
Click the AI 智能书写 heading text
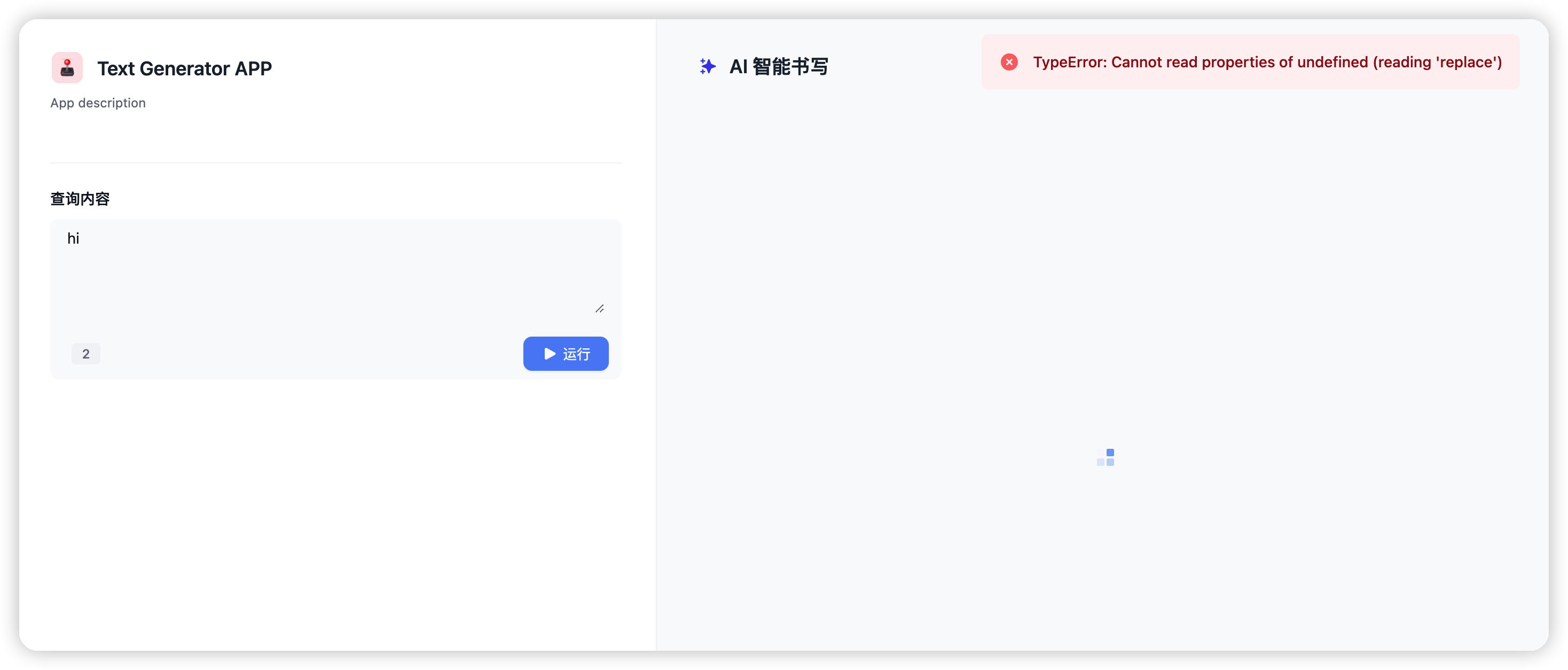tap(779, 66)
